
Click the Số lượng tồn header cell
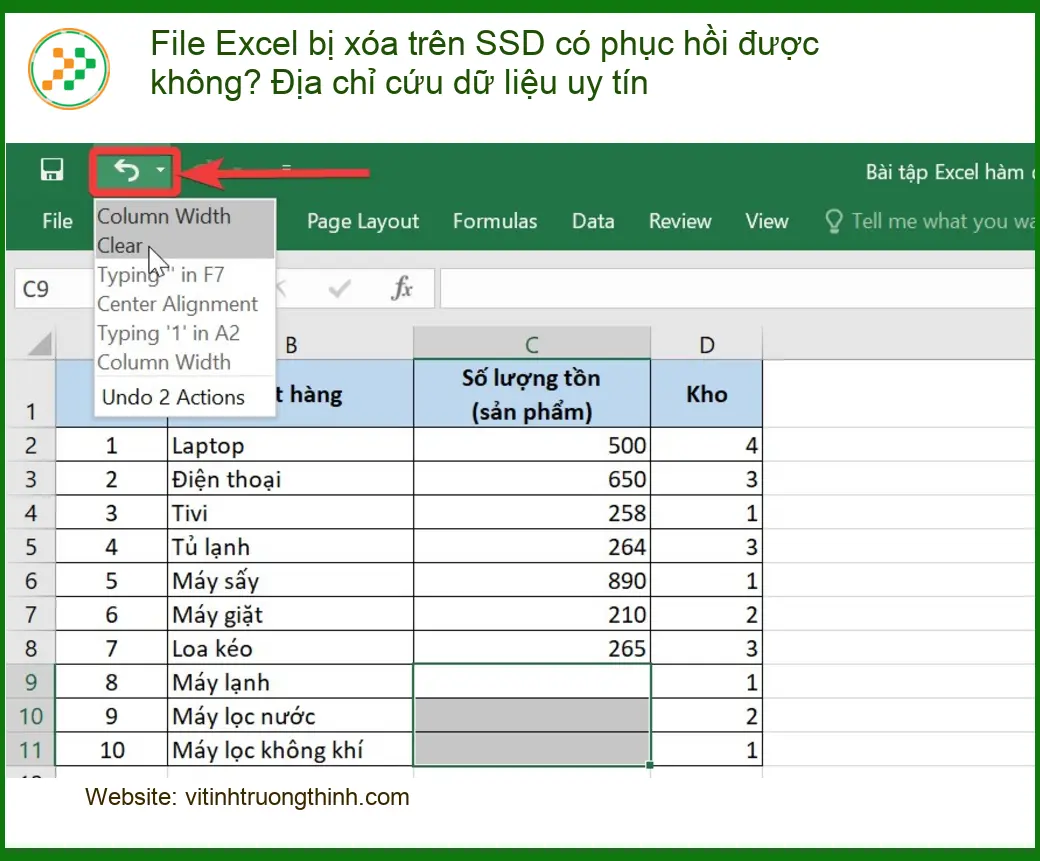(x=532, y=394)
